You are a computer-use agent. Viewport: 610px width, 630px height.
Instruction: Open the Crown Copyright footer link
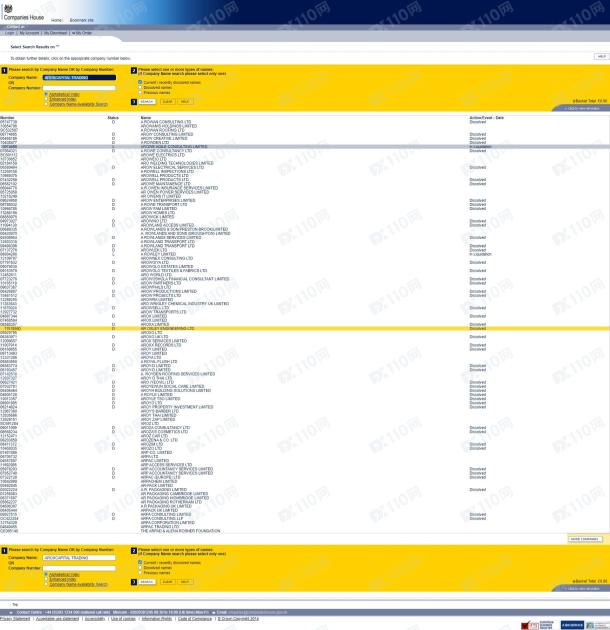click(238, 619)
